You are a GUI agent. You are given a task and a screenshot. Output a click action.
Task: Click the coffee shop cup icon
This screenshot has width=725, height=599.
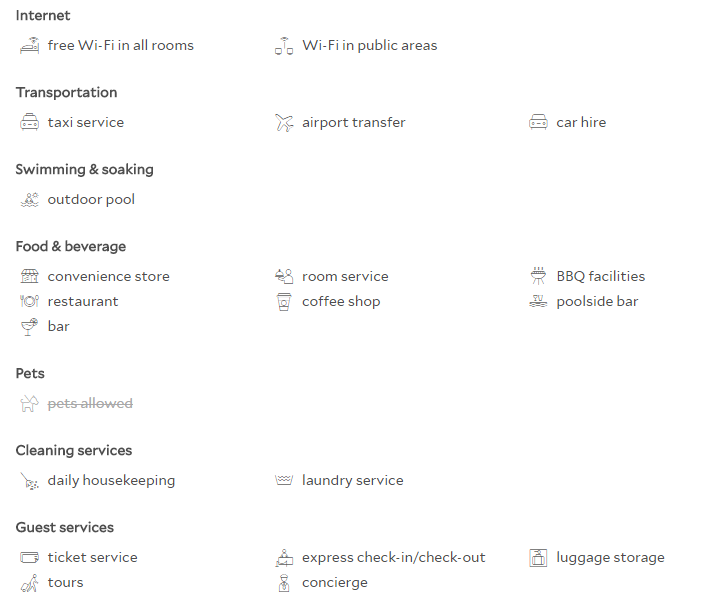[284, 302]
